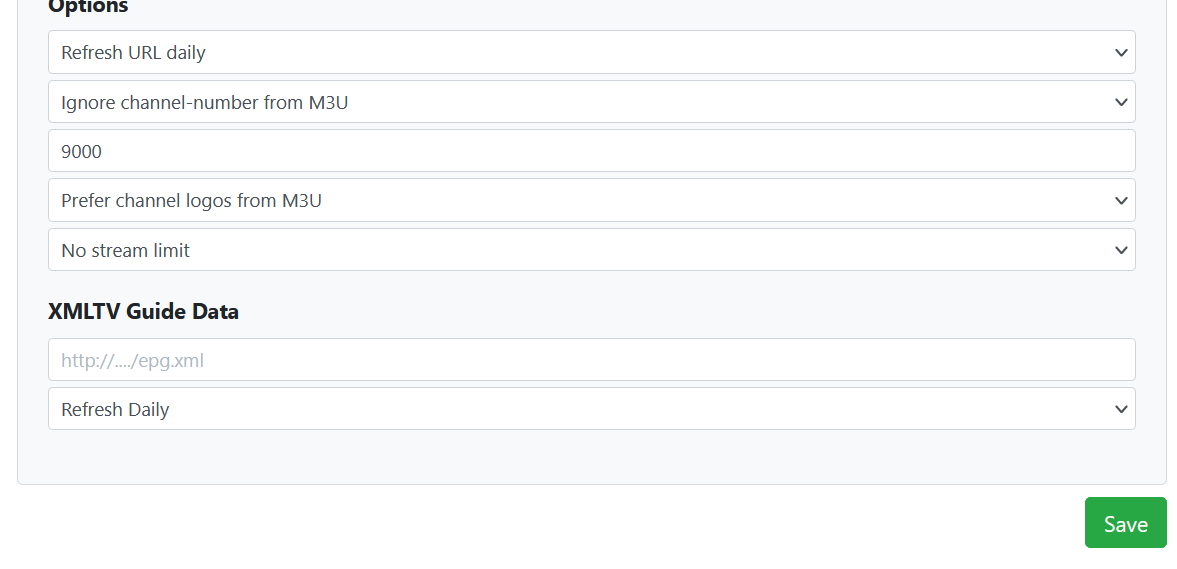Click the chevron on the channel-number dropdown
The image size is (1177, 569).
pos(1121,102)
